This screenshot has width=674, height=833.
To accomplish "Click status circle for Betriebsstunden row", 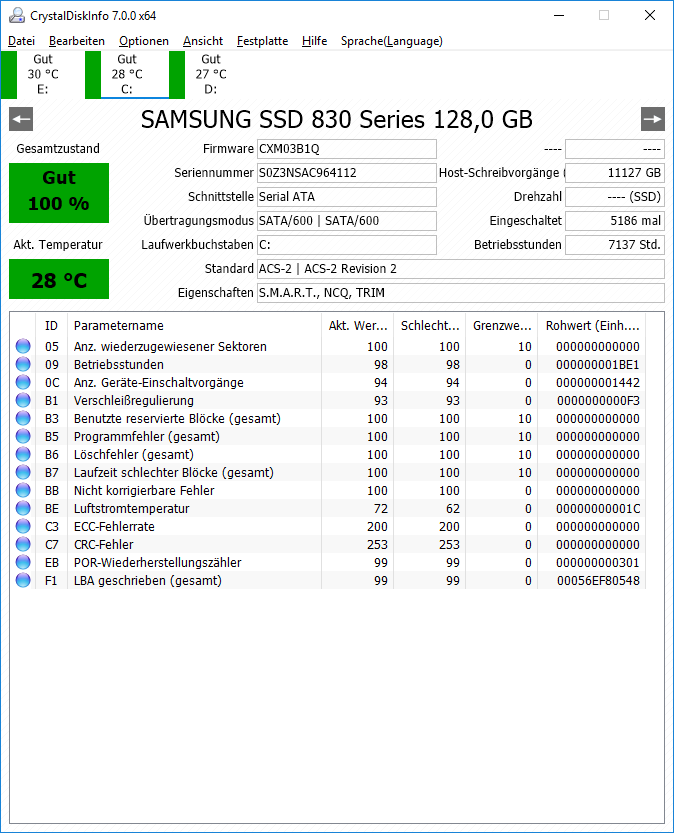I will click(23, 364).
